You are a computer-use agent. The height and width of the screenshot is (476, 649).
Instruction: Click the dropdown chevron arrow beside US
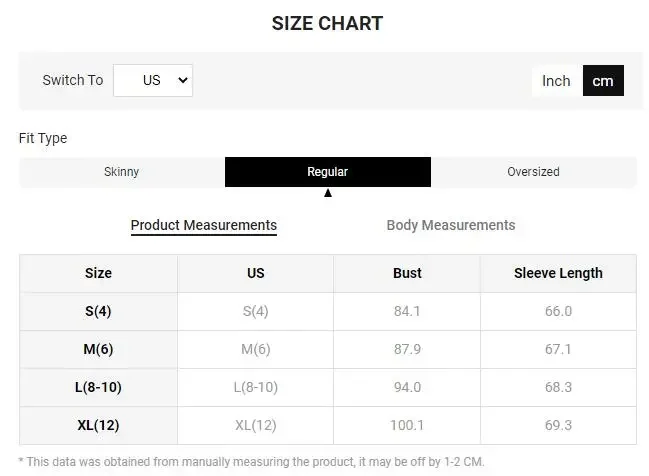[x=183, y=80]
